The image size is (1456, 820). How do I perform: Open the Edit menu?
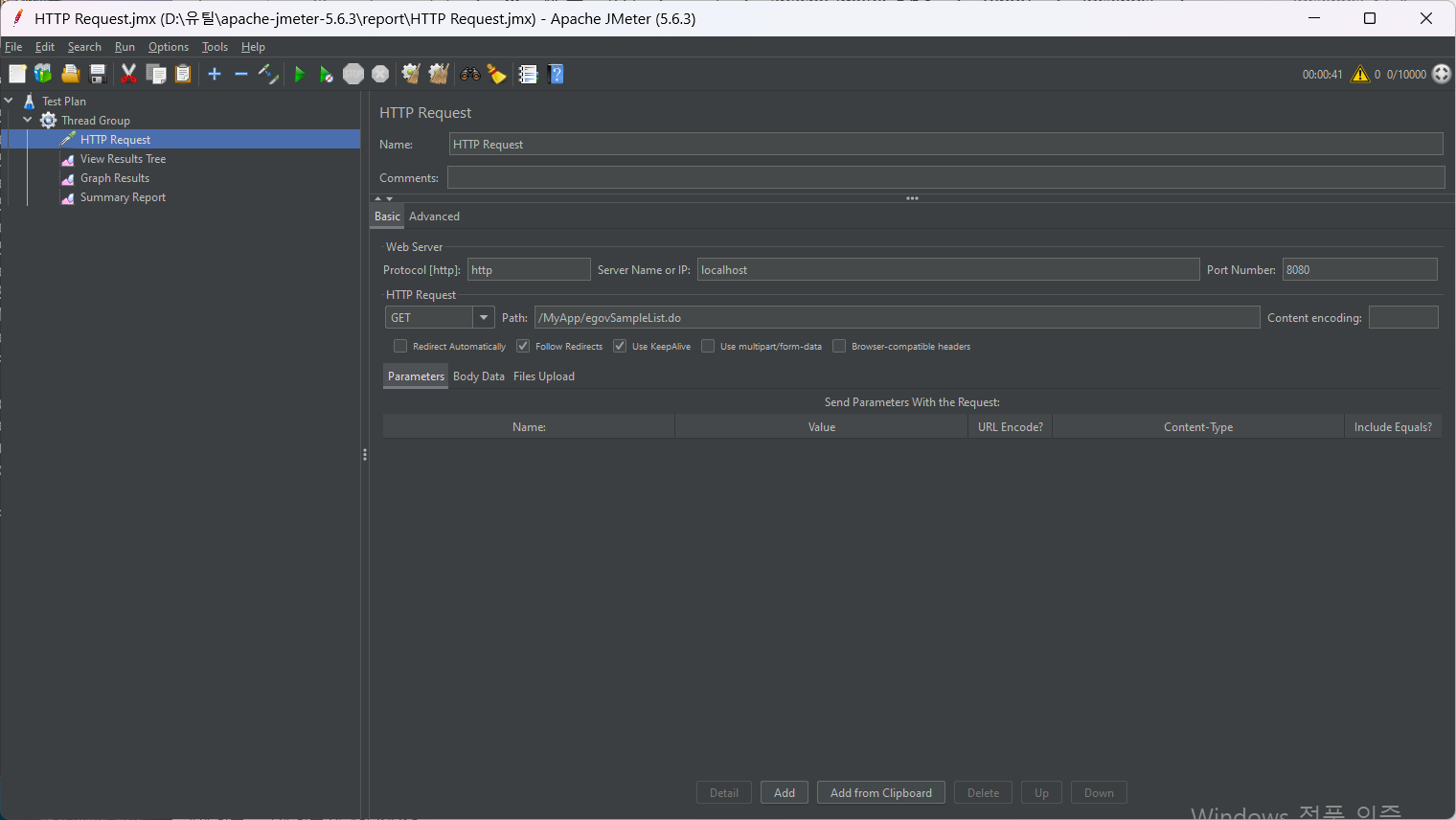[45, 47]
